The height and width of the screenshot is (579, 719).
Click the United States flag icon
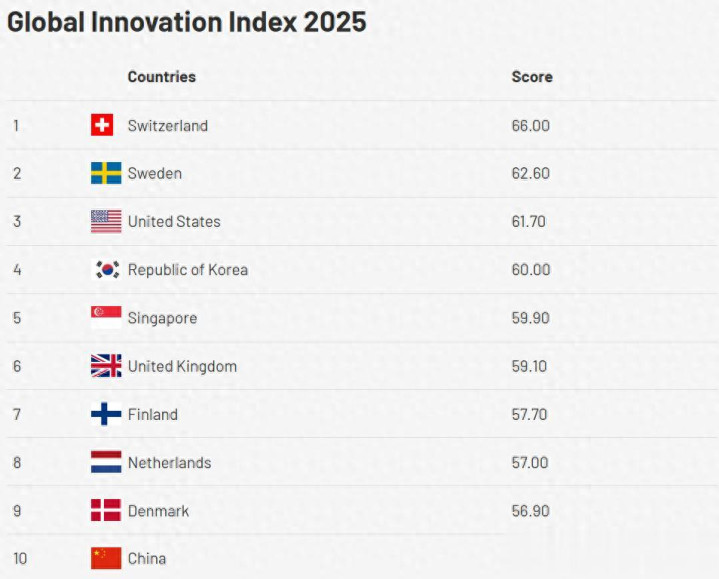(106, 221)
